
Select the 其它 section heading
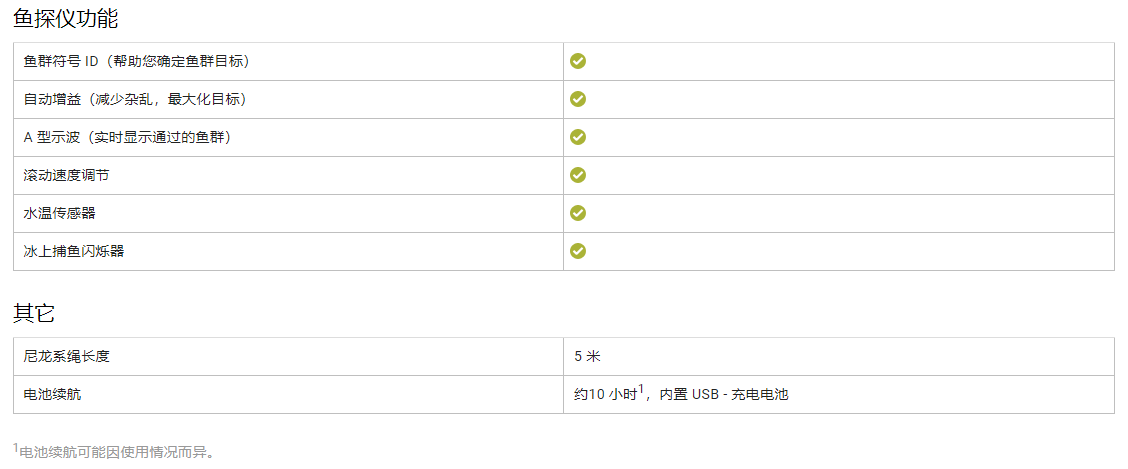click(34, 313)
